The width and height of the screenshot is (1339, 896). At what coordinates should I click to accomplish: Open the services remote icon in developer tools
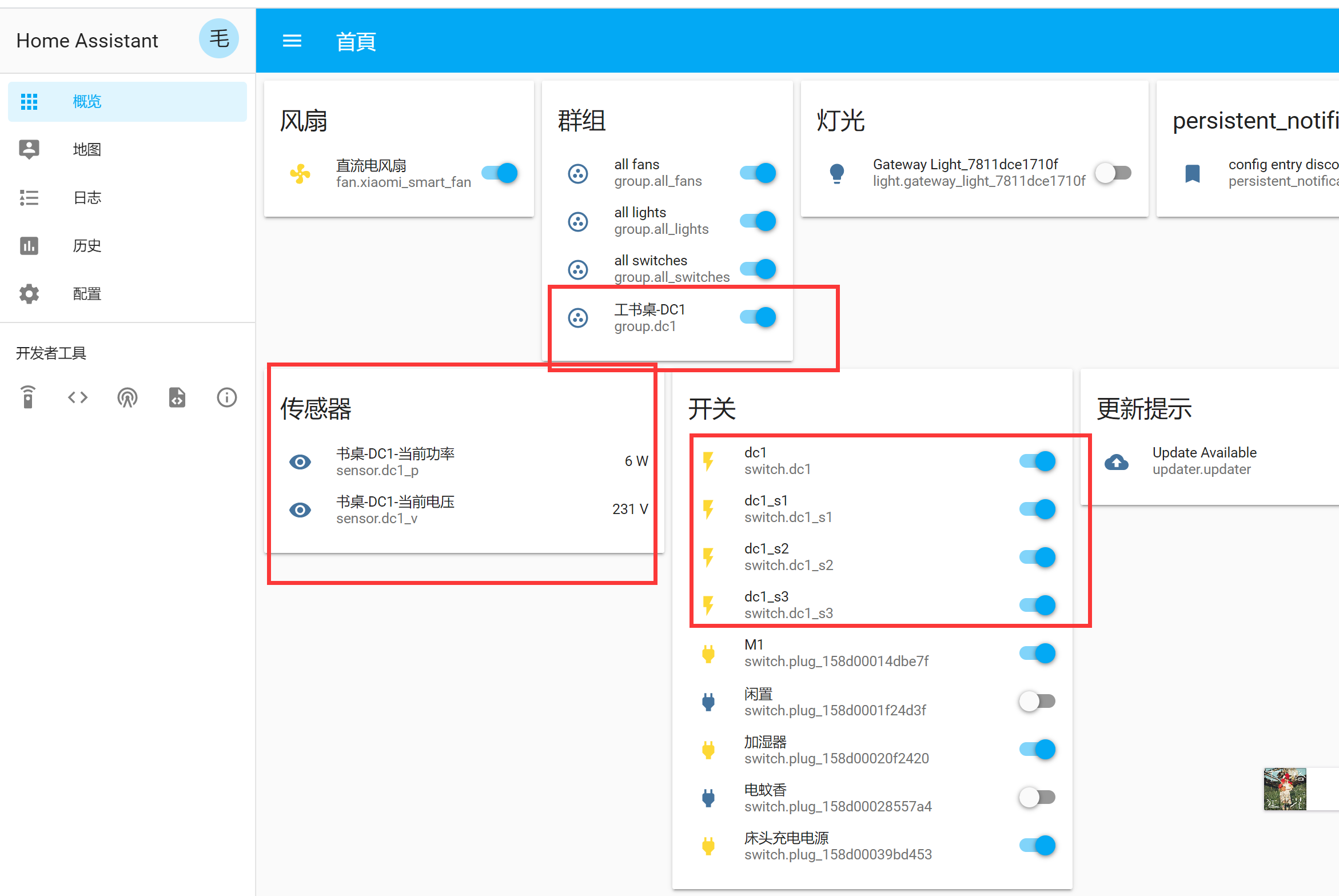28,397
